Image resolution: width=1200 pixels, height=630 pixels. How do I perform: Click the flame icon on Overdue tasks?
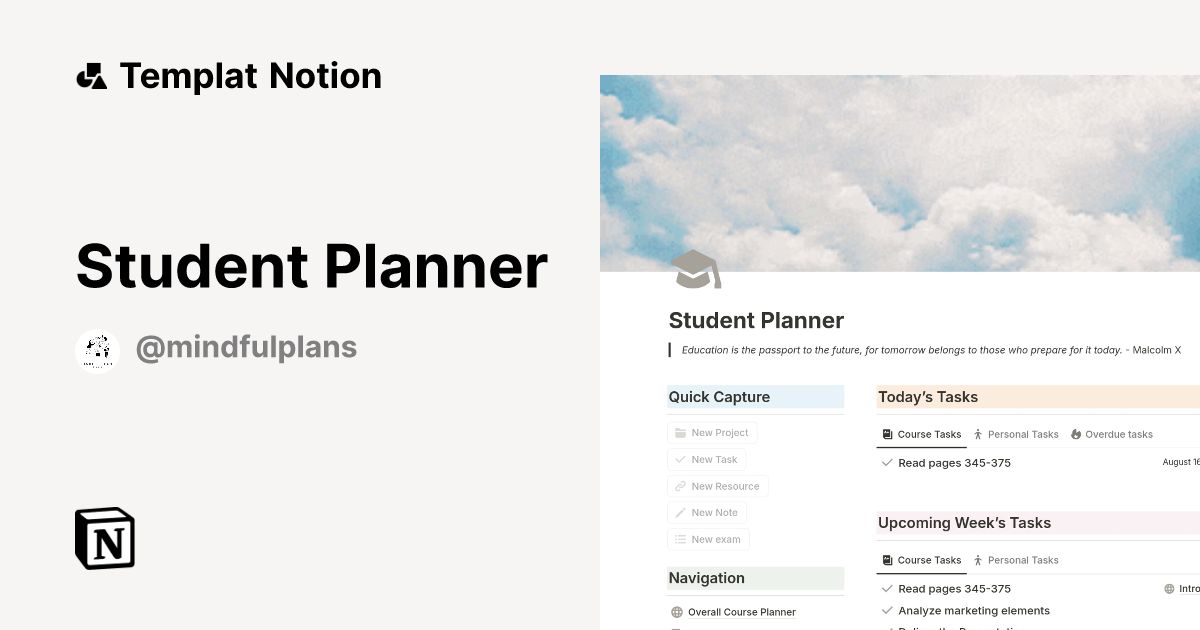(1075, 433)
